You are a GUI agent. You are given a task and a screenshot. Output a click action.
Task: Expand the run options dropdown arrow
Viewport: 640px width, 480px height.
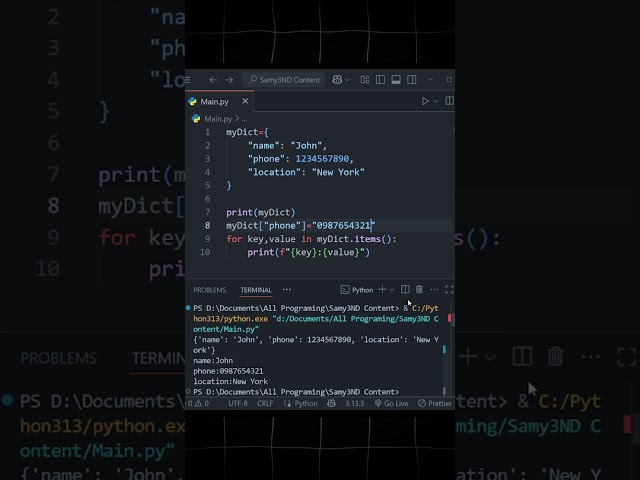[x=436, y=101]
